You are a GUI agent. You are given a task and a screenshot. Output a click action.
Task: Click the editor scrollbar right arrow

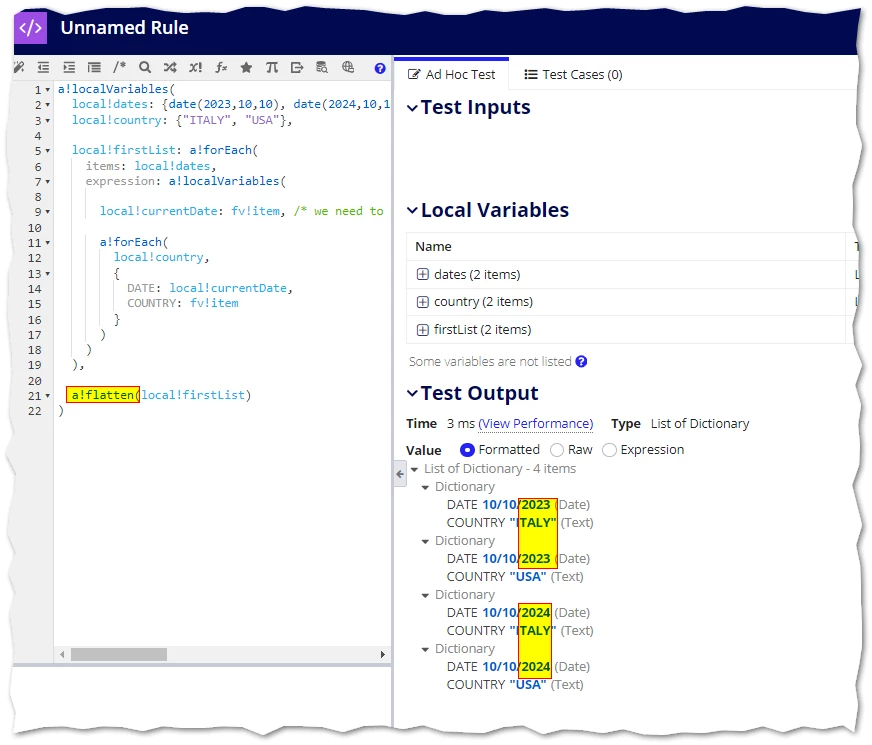click(383, 654)
